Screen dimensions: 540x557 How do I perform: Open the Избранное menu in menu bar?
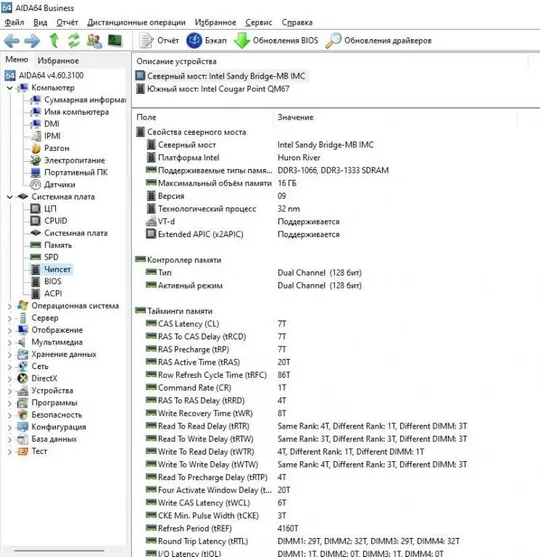(215, 22)
